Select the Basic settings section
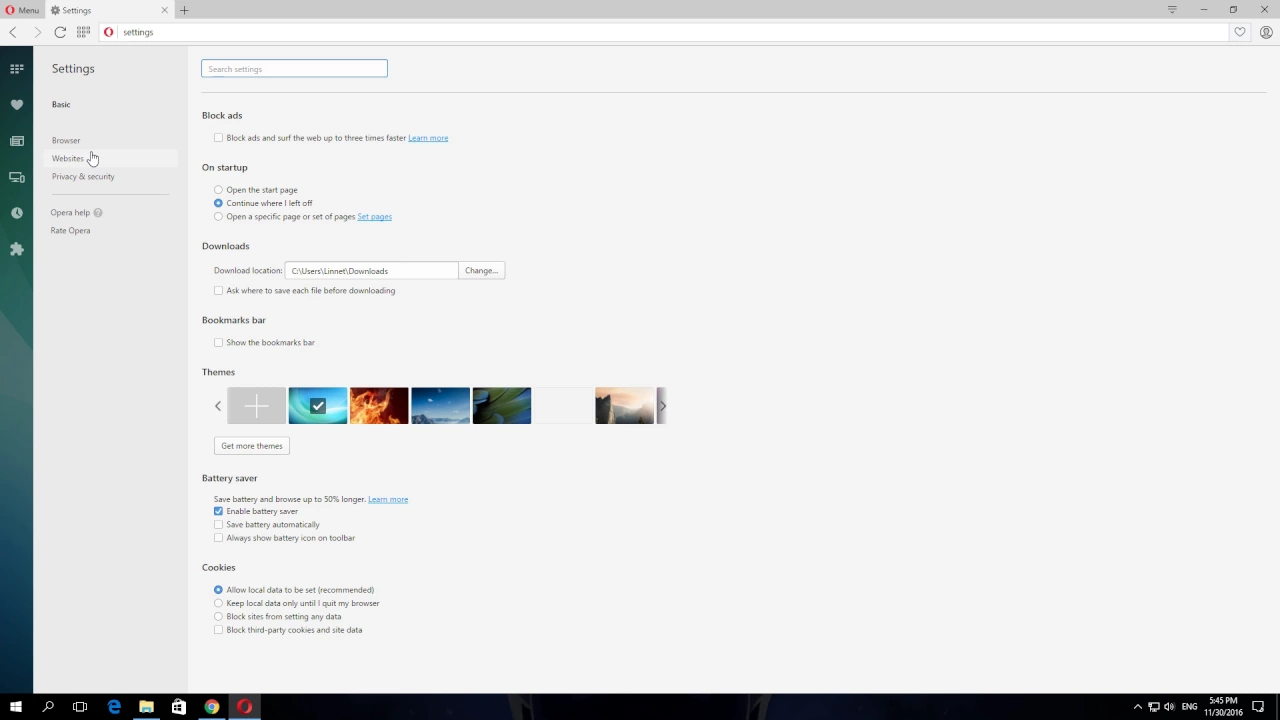Viewport: 1280px width, 720px height. [x=61, y=104]
